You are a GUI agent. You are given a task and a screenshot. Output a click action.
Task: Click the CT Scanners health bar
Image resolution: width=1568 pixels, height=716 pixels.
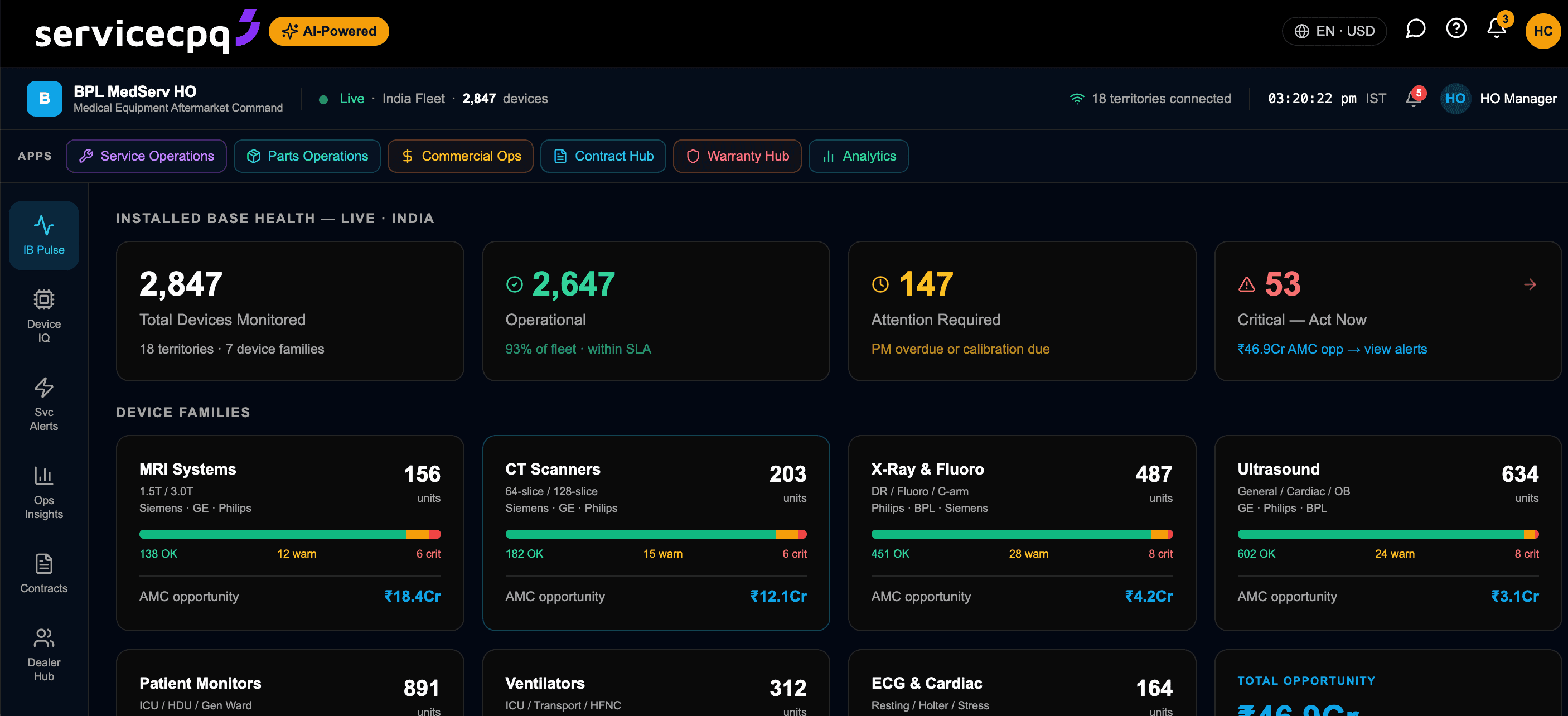click(656, 535)
